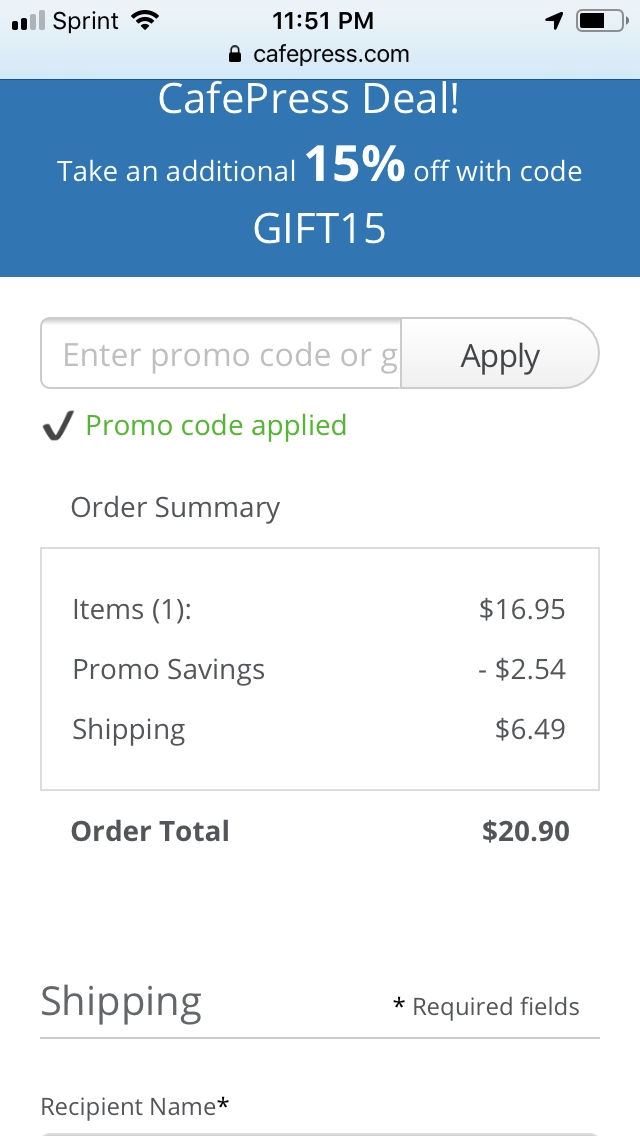640x1136 pixels.
Task: Tap the Order Total $20.90 amount
Action: click(x=525, y=831)
